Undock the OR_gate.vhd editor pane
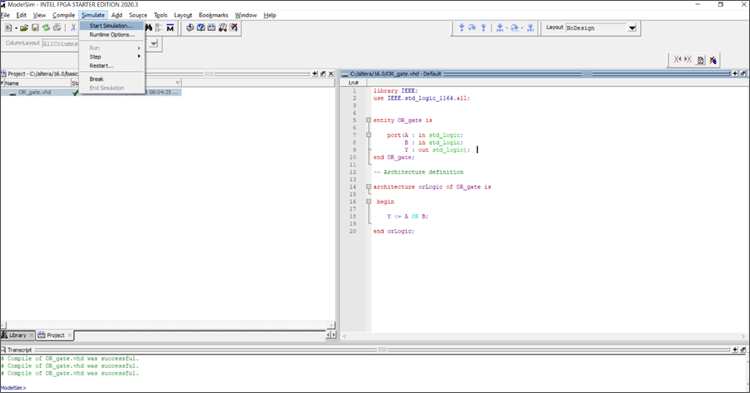 click(743, 74)
